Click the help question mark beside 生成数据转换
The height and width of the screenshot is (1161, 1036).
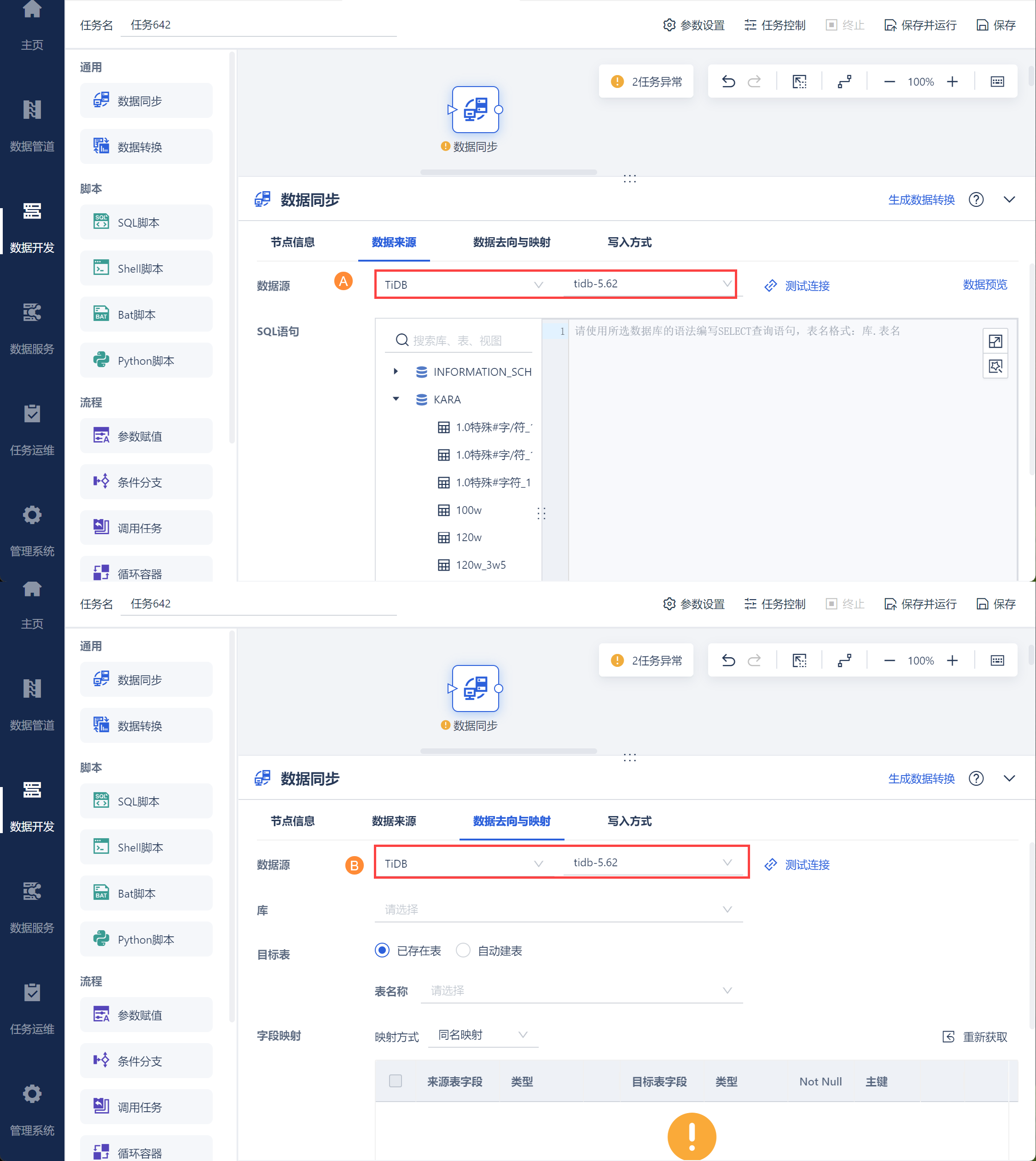(x=976, y=200)
